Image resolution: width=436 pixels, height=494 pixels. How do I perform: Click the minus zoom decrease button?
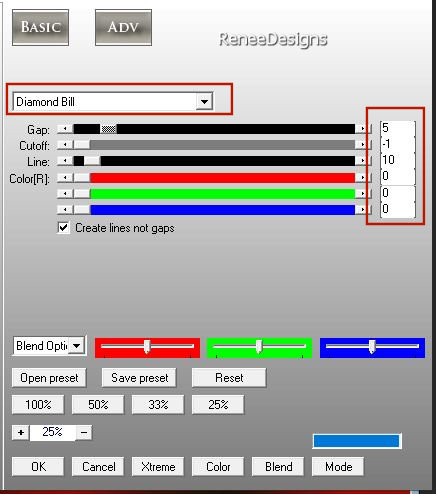click(x=84, y=433)
